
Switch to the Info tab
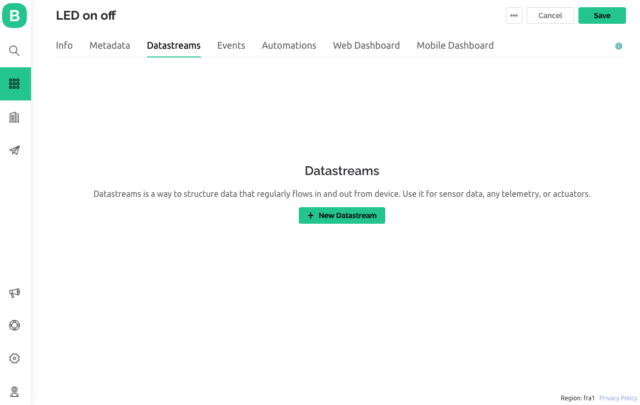coord(64,46)
